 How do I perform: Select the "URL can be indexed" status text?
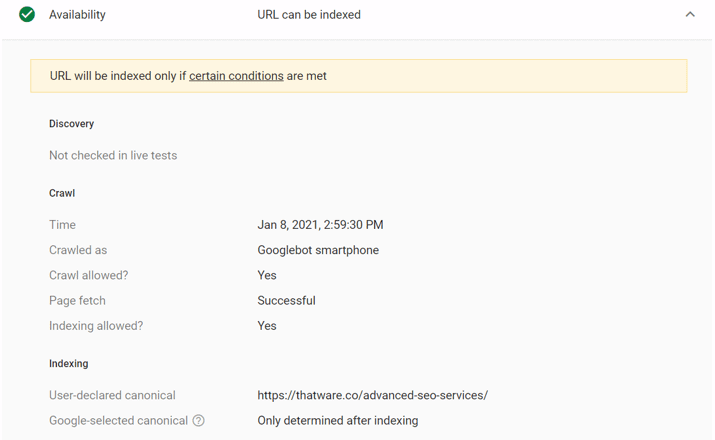click(x=309, y=15)
